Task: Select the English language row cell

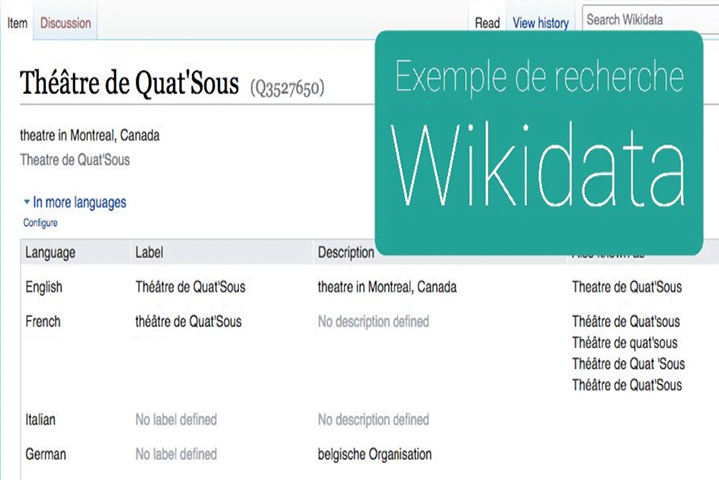Action: (x=44, y=287)
